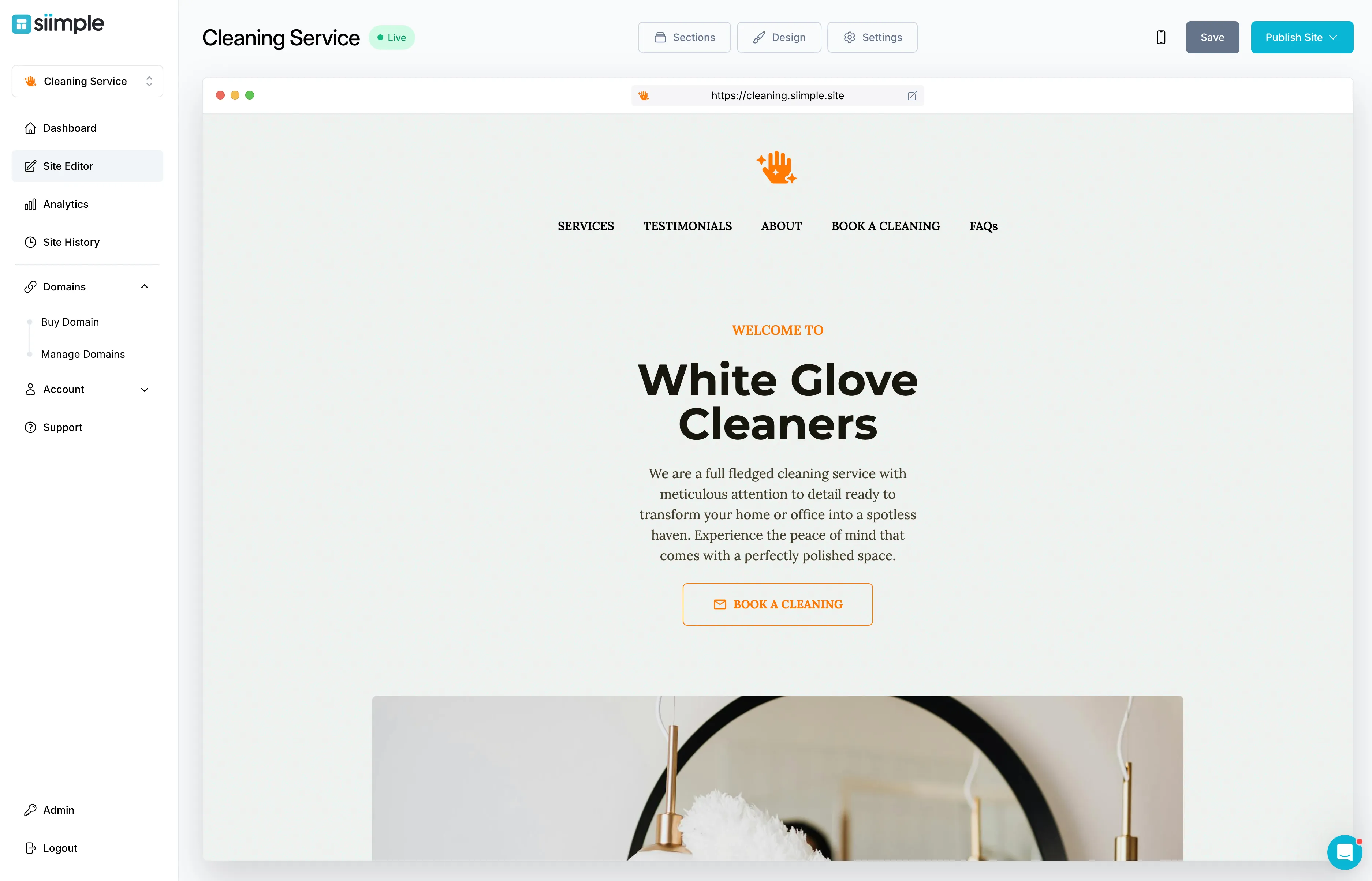This screenshot has width=1372, height=881.
Task: Click the live site URL input field
Action: [777, 95]
